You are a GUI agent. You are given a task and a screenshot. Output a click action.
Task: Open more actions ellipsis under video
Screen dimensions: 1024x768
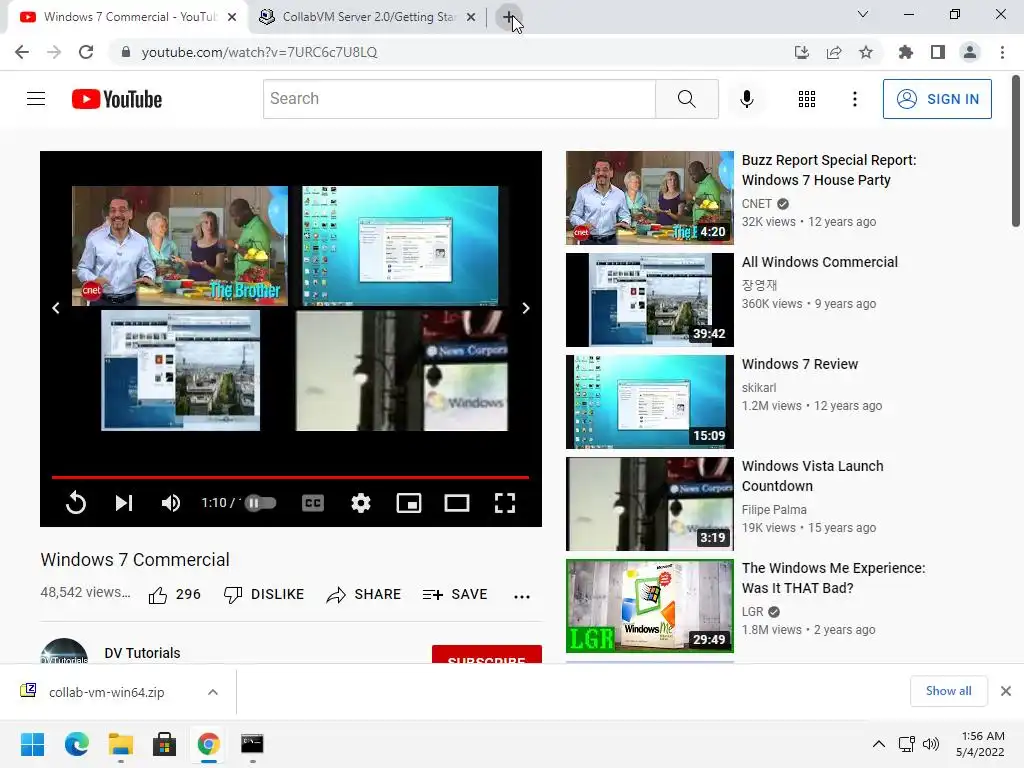pos(522,596)
